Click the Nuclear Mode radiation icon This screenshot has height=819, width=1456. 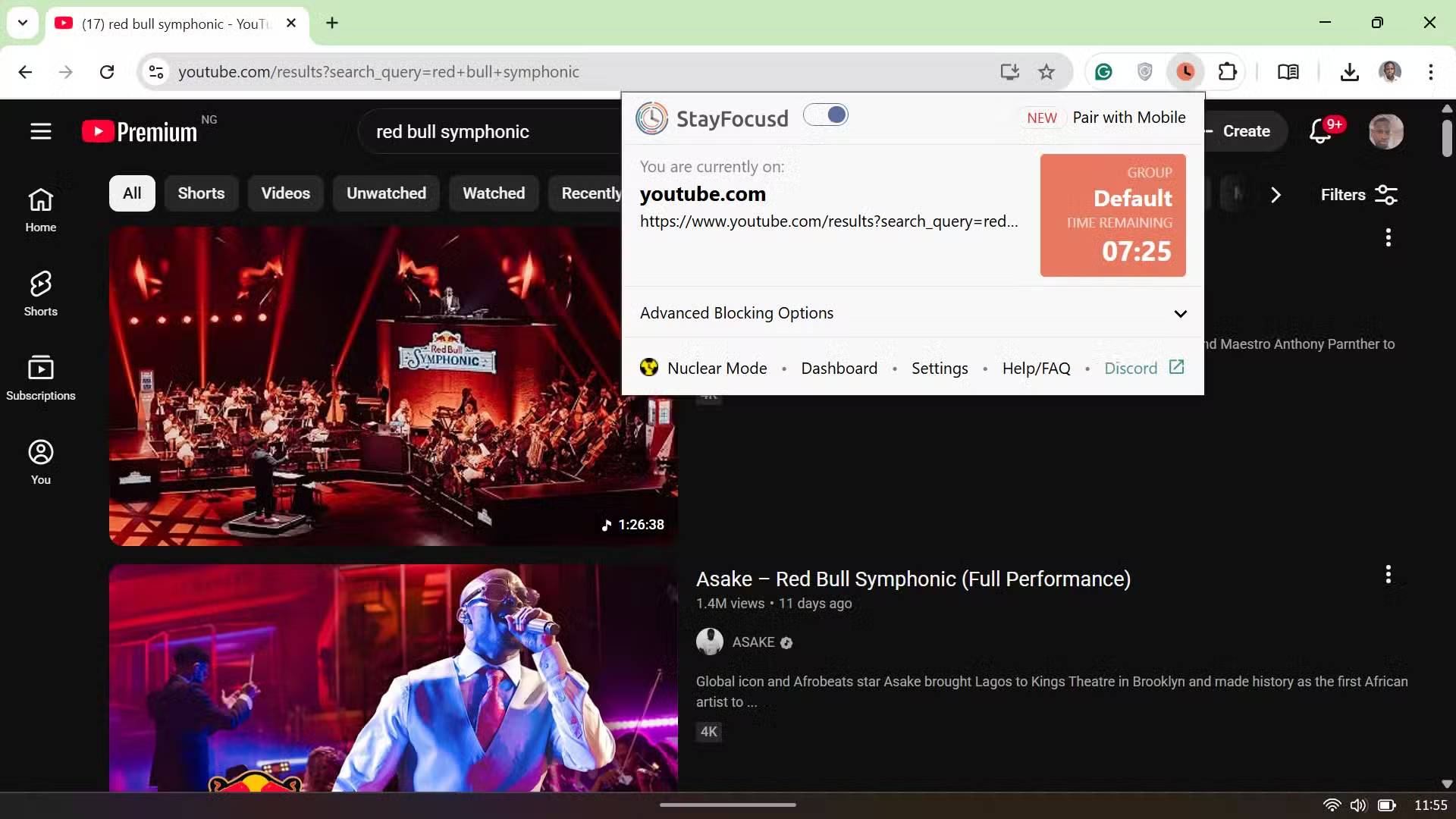click(x=649, y=368)
